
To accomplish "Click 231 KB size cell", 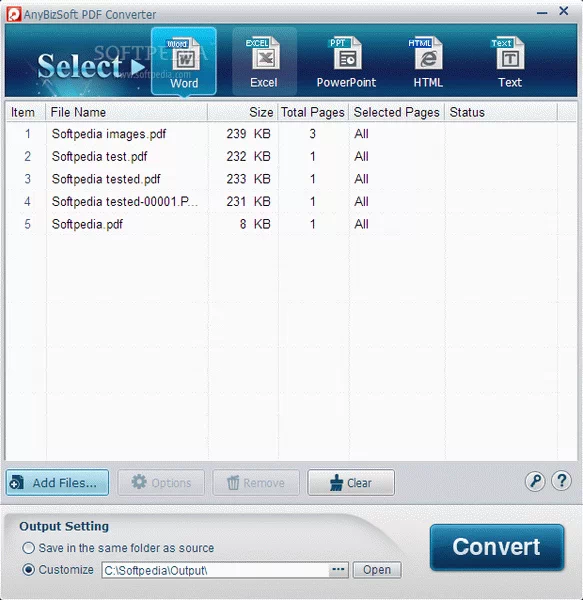I will (248, 202).
